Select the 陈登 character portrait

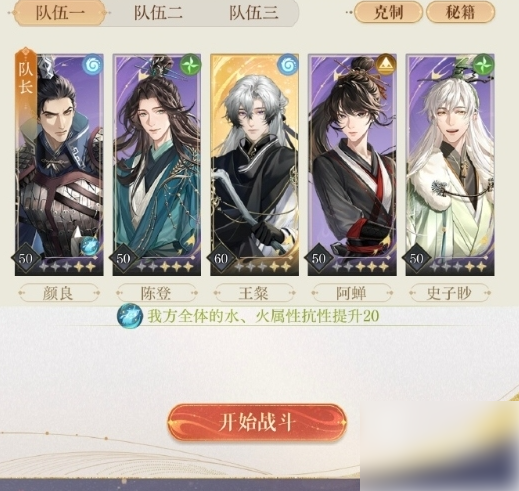pyautogui.click(x=157, y=165)
